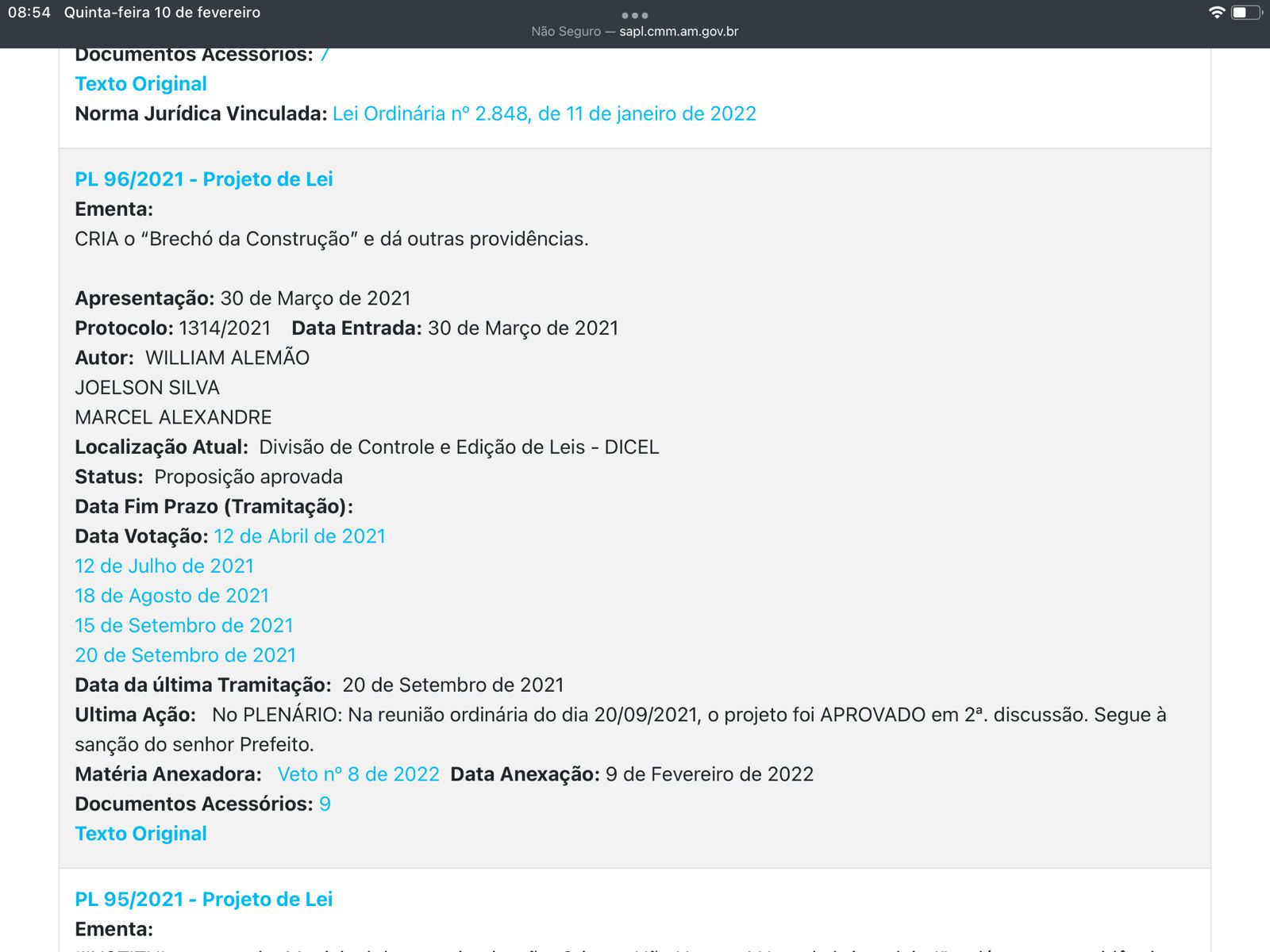This screenshot has height=952, width=1270.
Task: Open the 15 de Setembro de 2021 vote
Action: 183,626
